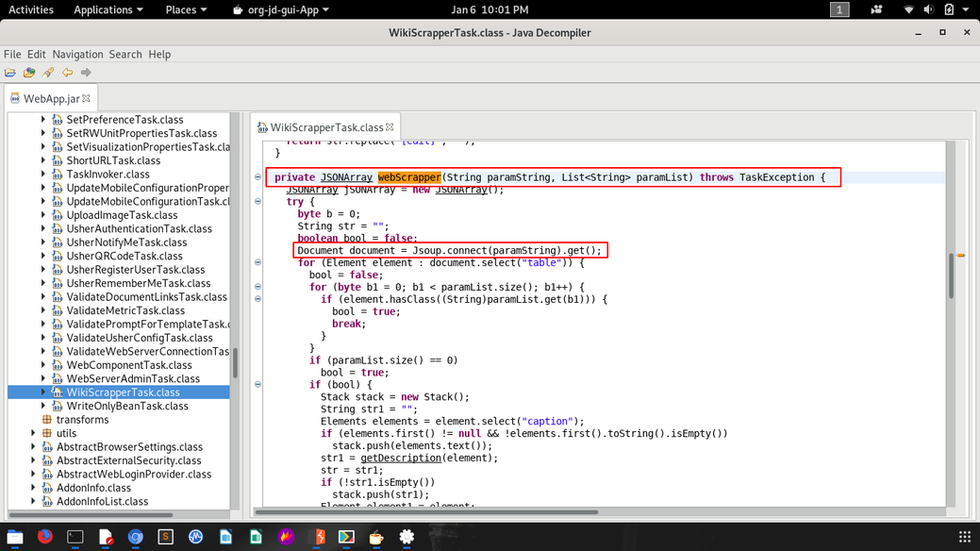Click the Search toolbar icon

pos(48,72)
